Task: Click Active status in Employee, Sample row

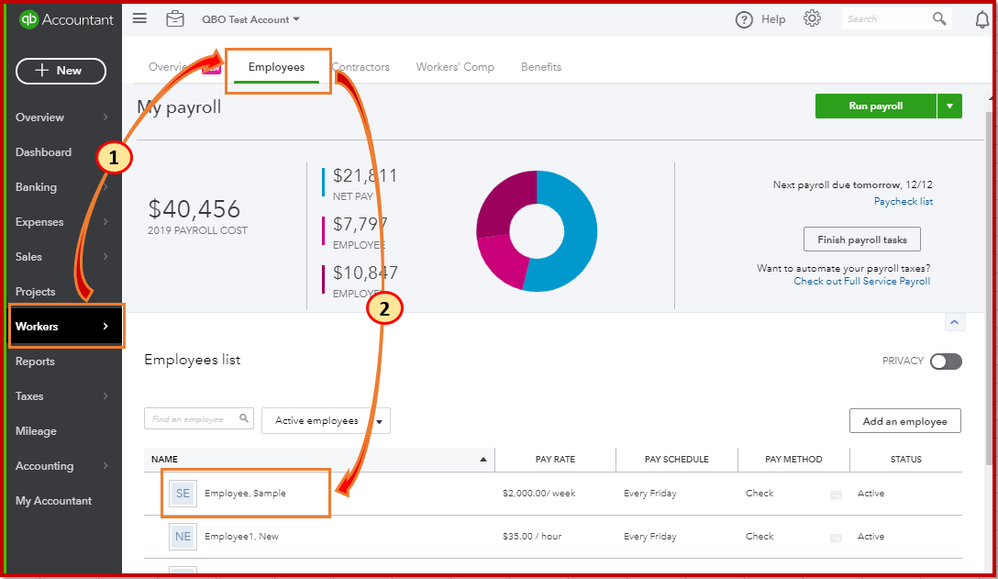Action: pyautogui.click(x=871, y=493)
